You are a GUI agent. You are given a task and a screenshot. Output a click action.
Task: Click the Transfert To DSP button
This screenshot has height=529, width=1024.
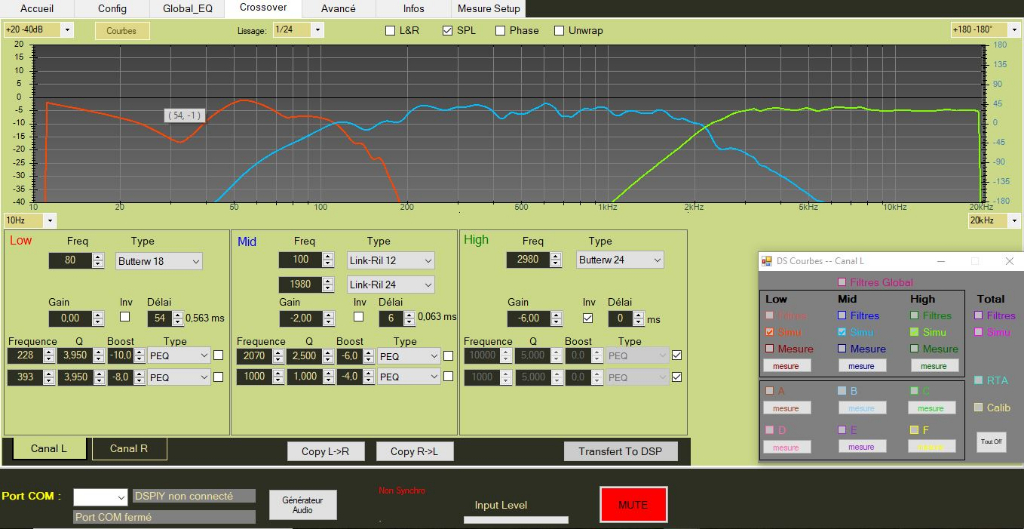pyautogui.click(x=620, y=451)
